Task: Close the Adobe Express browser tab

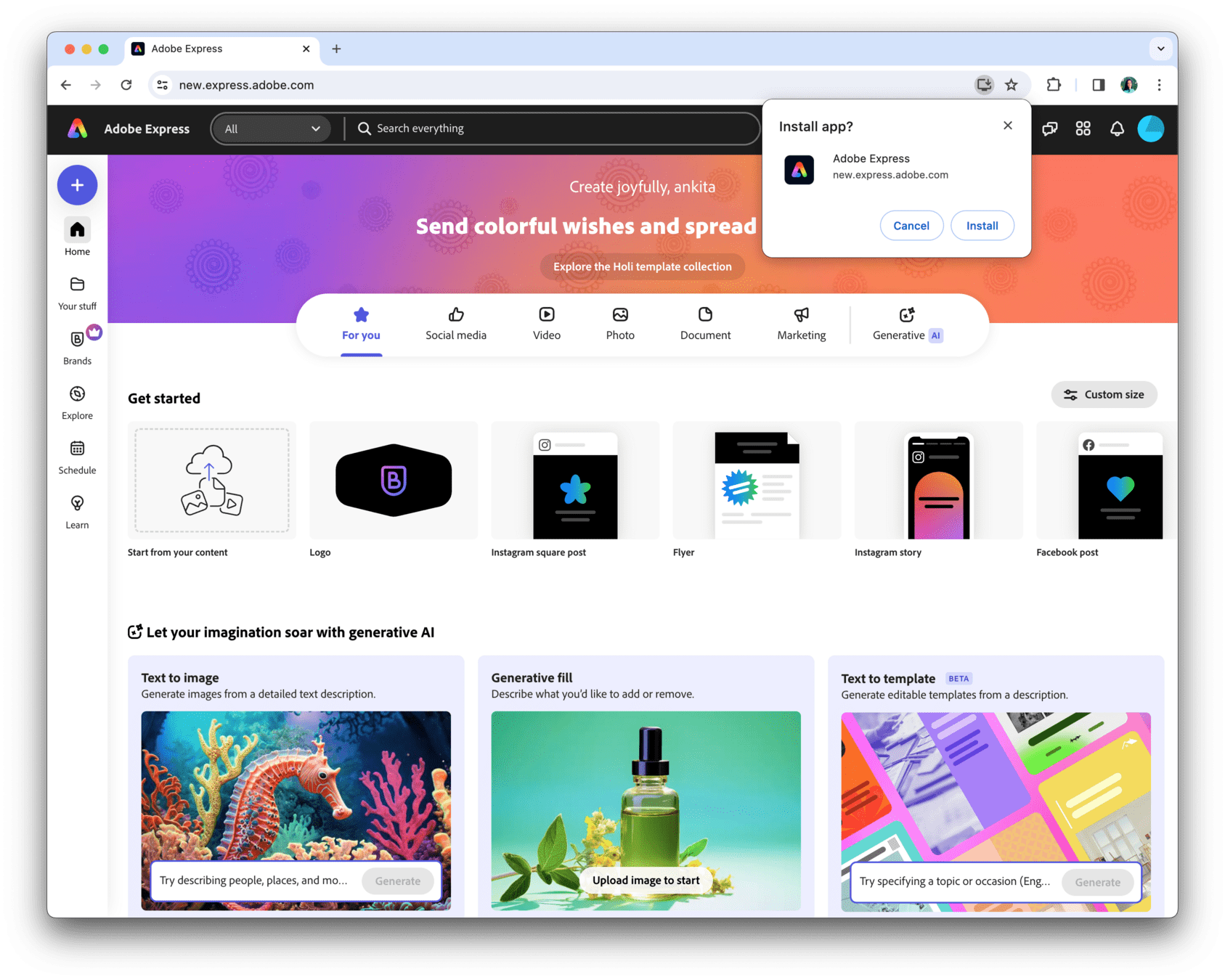Action: pos(306,49)
